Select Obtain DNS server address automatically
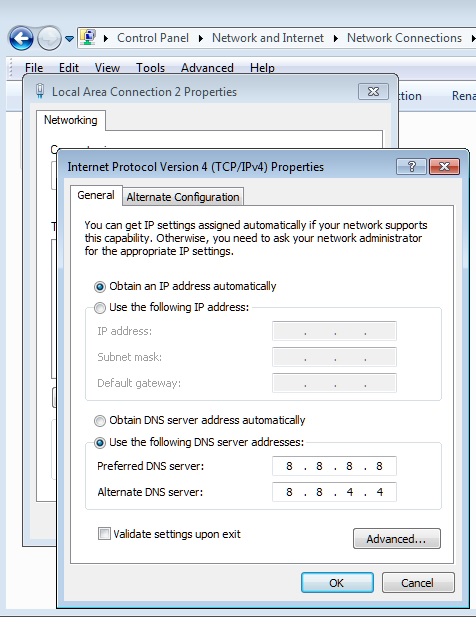The image size is (476, 626). (x=99, y=420)
